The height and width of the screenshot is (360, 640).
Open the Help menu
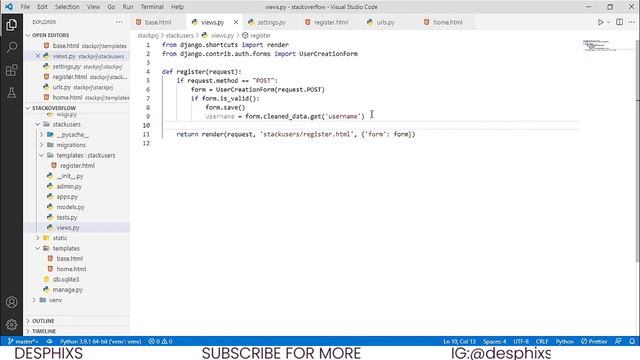click(x=177, y=7)
